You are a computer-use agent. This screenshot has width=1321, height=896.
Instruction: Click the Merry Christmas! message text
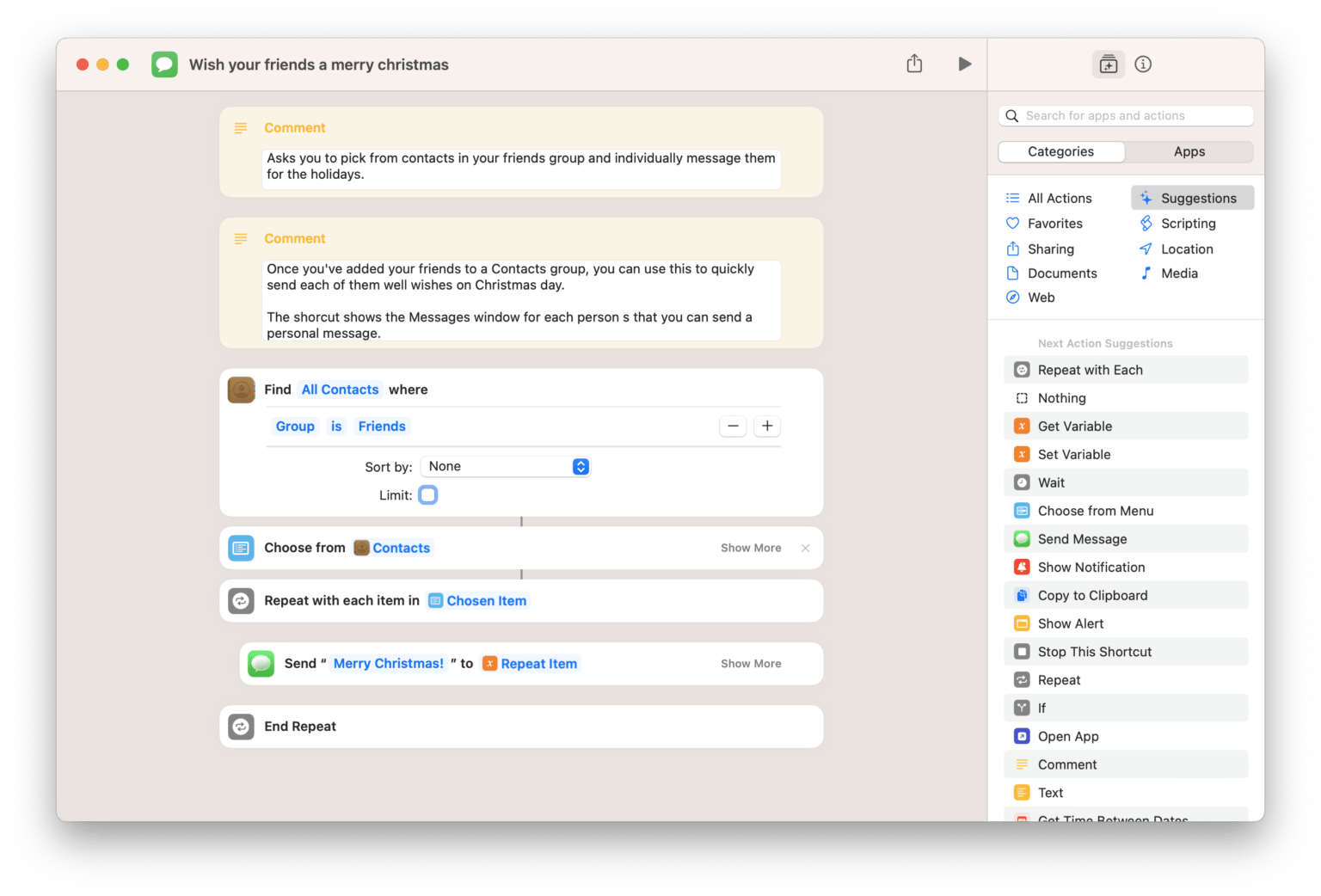click(388, 664)
